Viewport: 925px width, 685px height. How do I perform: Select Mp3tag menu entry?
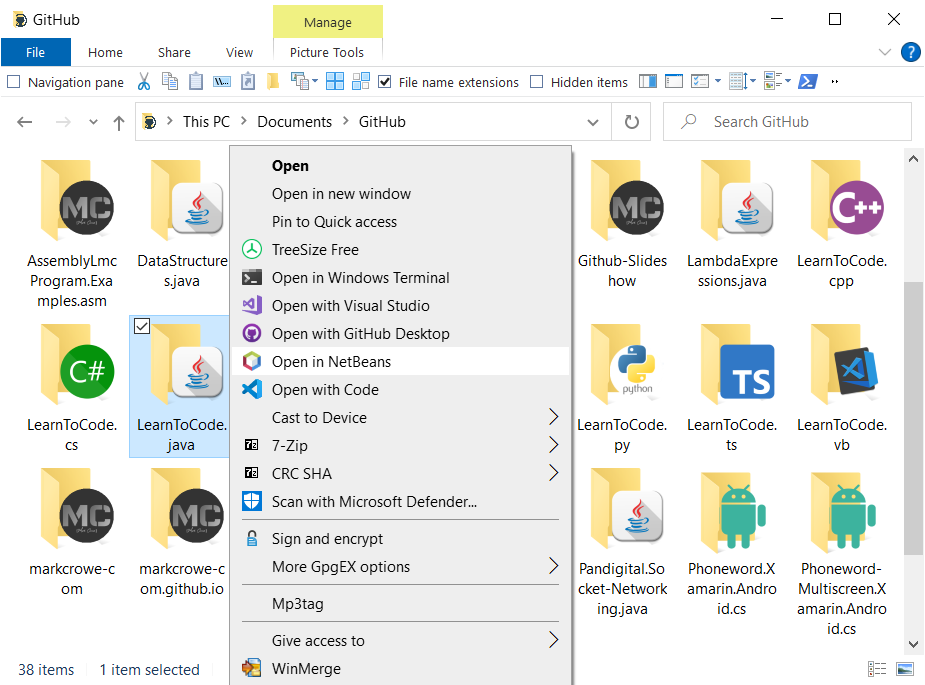[x=401, y=604]
